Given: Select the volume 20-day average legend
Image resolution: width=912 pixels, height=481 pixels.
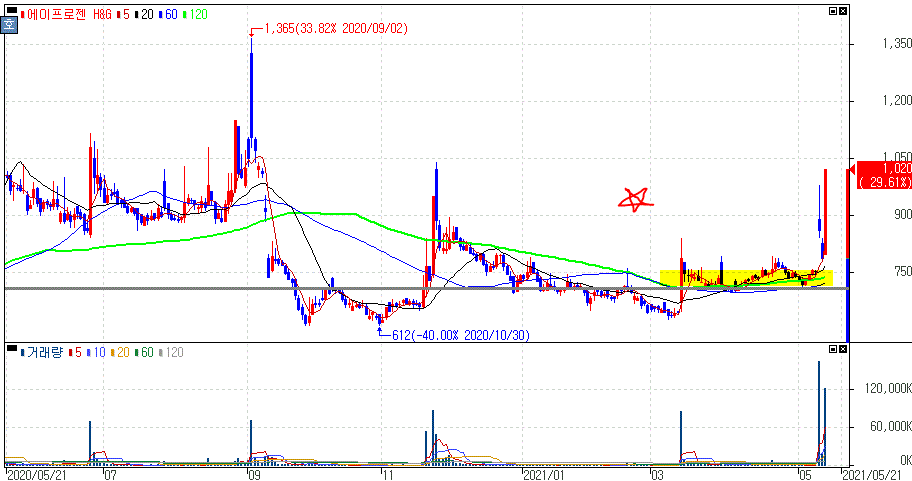Looking at the screenshot, I should pyautogui.click(x=120, y=352).
